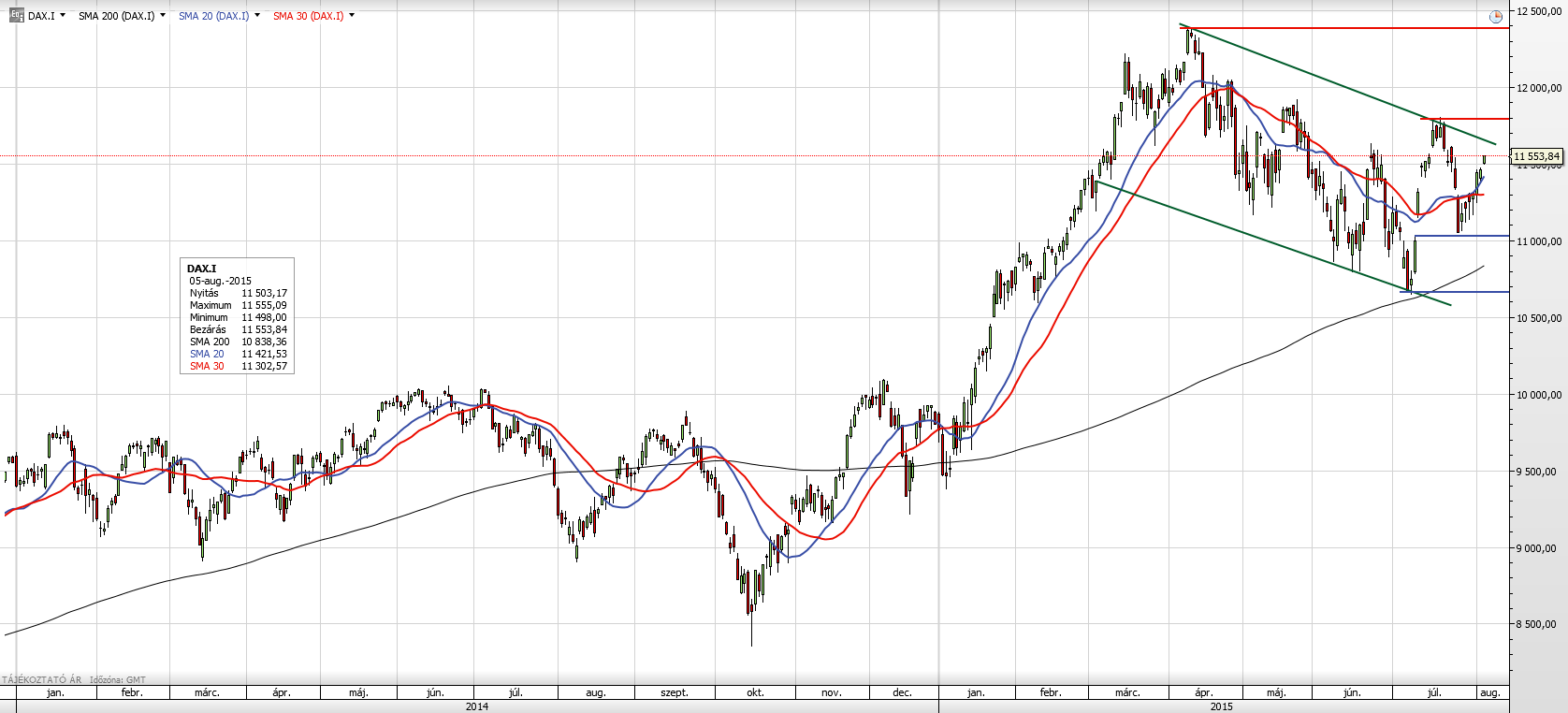
Task: Click the dec. month label on time axis
Action: point(902,693)
